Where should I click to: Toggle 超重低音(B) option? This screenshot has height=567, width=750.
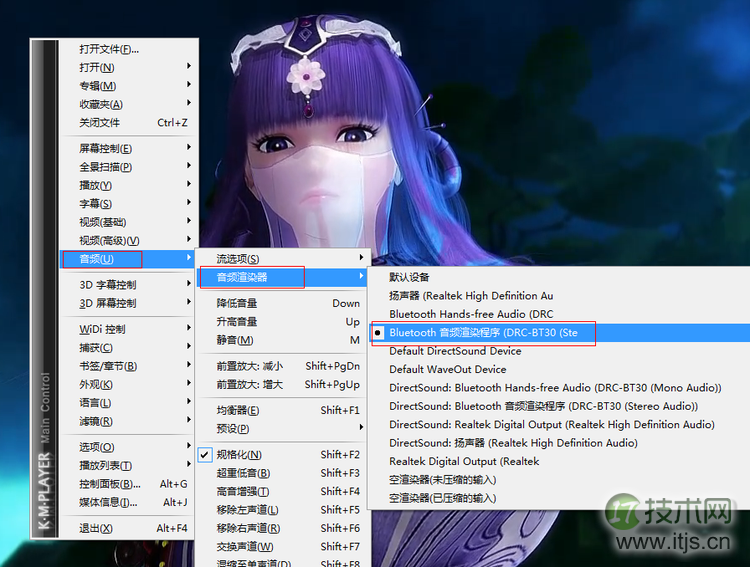point(282,473)
